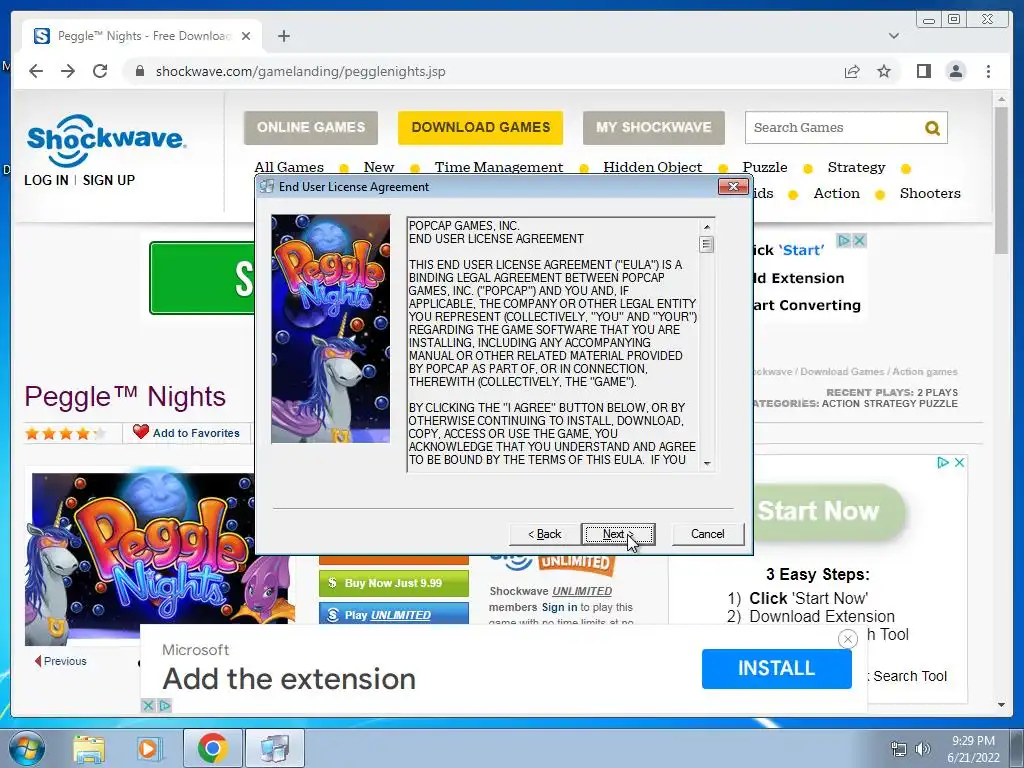Open Chrome's three-dot menu
Image resolution: width=1024 pixels, height=768 pixels.
click(x=988, y=71)
